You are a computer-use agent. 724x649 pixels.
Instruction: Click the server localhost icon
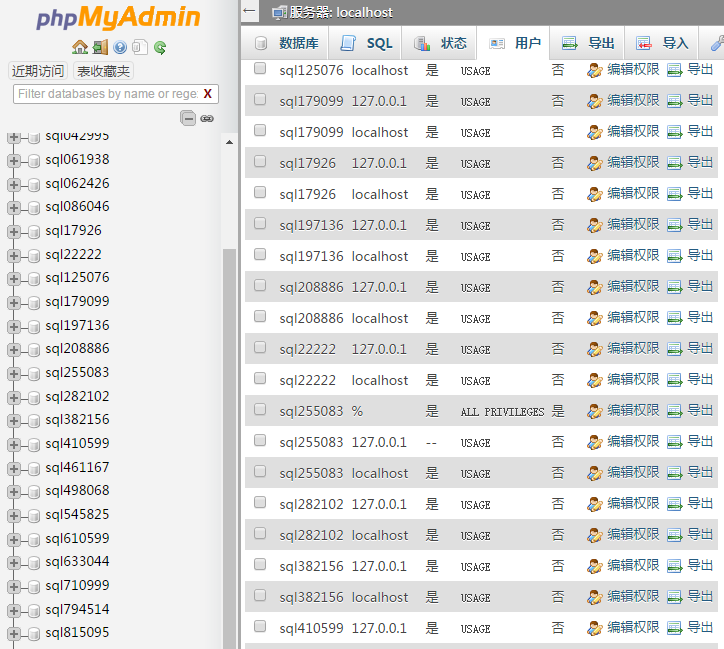(x=280, y=13)
